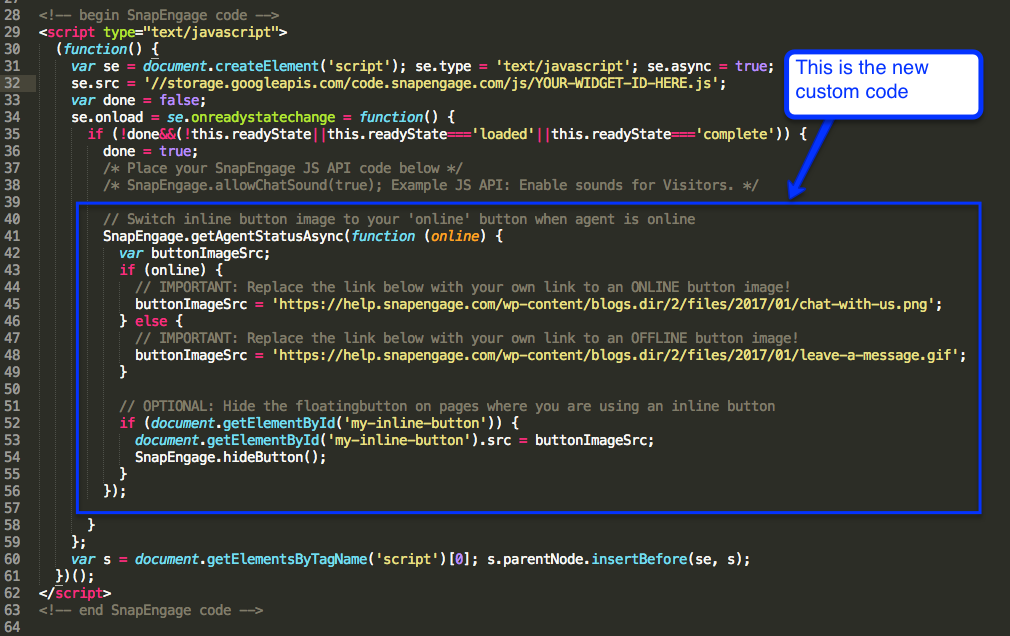
Task: Click the online parameter on line 41
Action: point(456,235)
